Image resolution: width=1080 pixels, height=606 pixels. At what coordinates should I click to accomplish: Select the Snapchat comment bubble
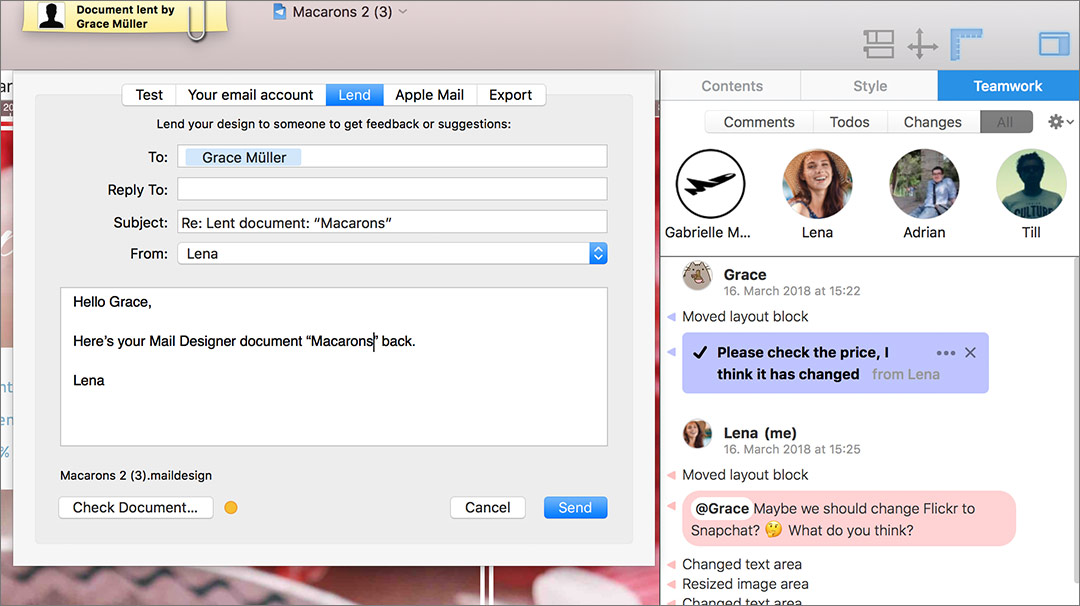(x=849, y=519)
